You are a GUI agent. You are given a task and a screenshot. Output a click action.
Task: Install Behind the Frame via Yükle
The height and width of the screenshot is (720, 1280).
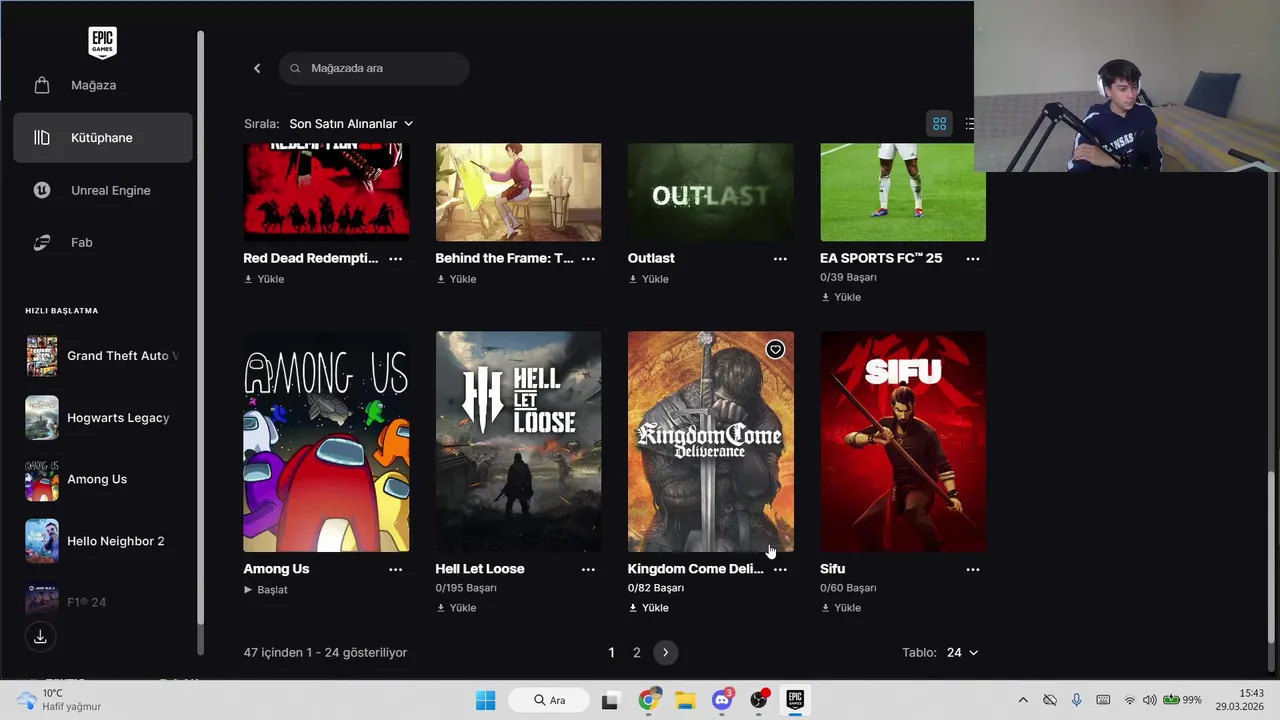pos(456,279)
